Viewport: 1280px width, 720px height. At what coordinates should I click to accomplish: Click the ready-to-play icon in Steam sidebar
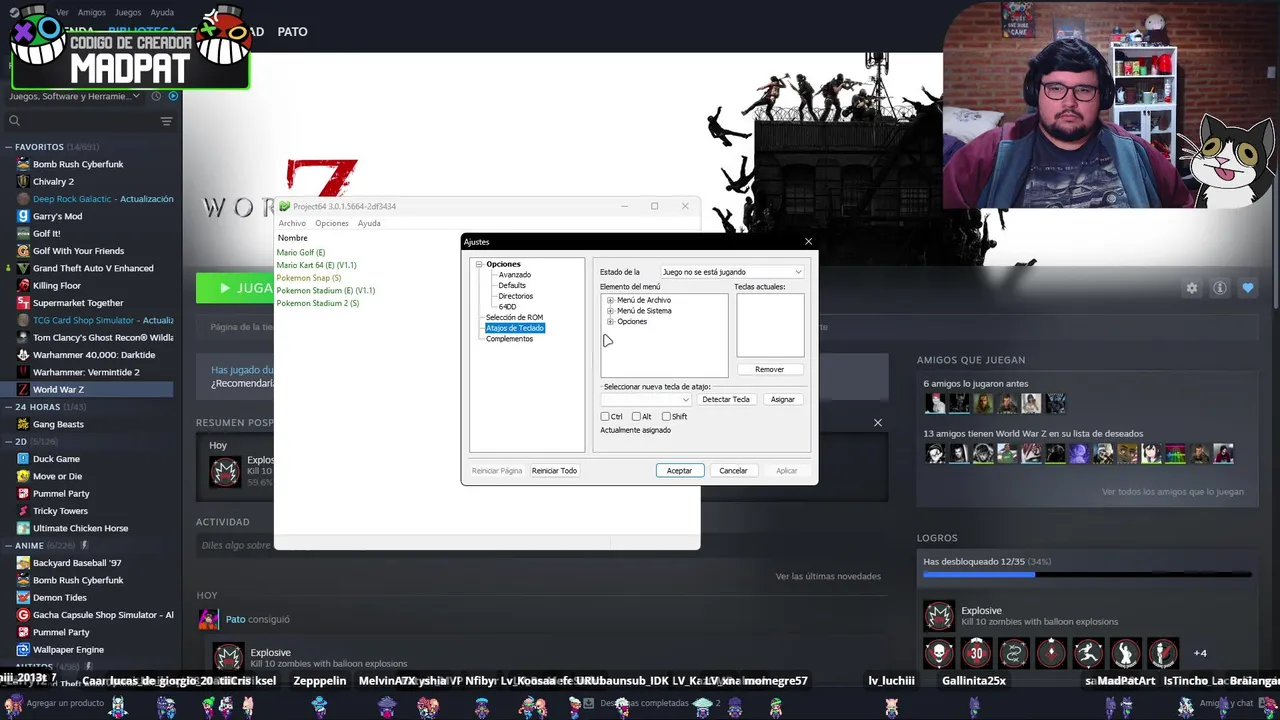[173, 96]
